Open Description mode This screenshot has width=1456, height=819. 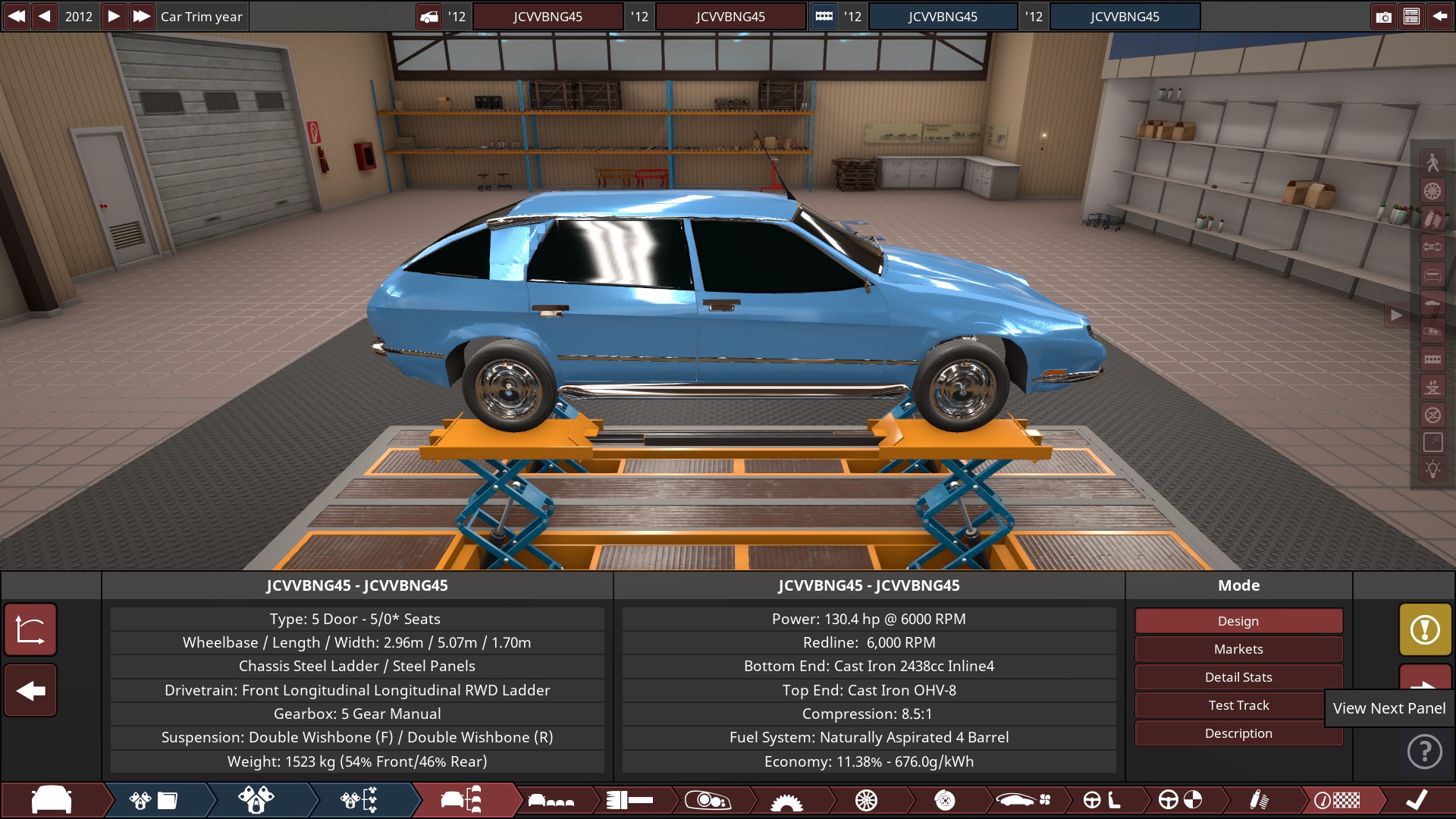click(x=1238, y=733)
